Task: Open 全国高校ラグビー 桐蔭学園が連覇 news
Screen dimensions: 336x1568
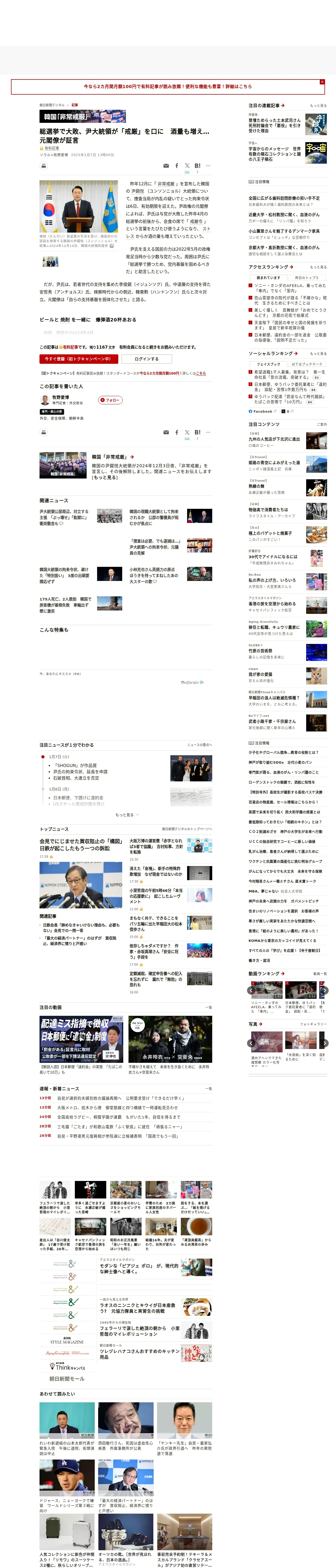Action: [119, 1117]
